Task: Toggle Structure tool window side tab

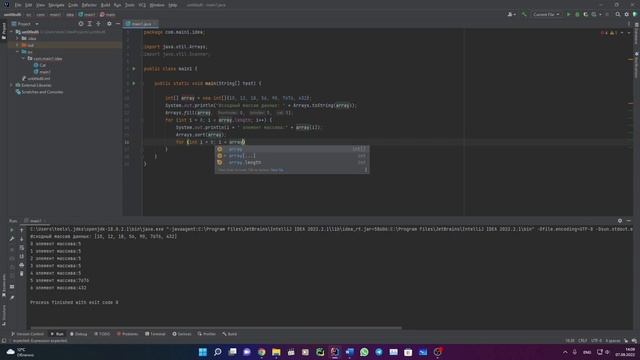Action: (4, 314)
